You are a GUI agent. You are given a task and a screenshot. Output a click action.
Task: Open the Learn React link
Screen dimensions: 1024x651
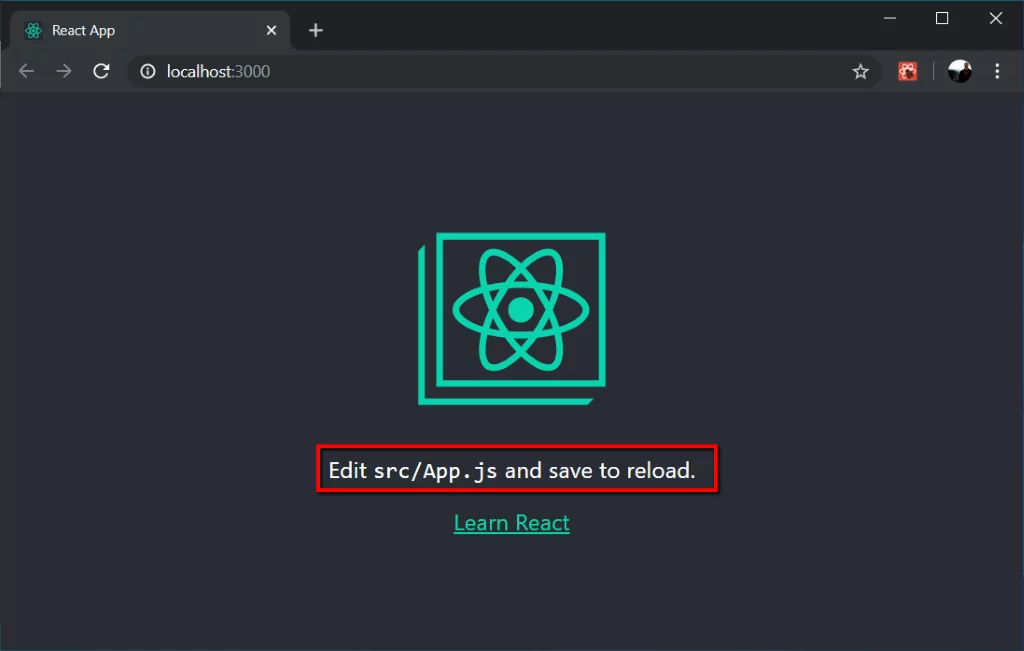pyautogui.click(x=511, y=523)
